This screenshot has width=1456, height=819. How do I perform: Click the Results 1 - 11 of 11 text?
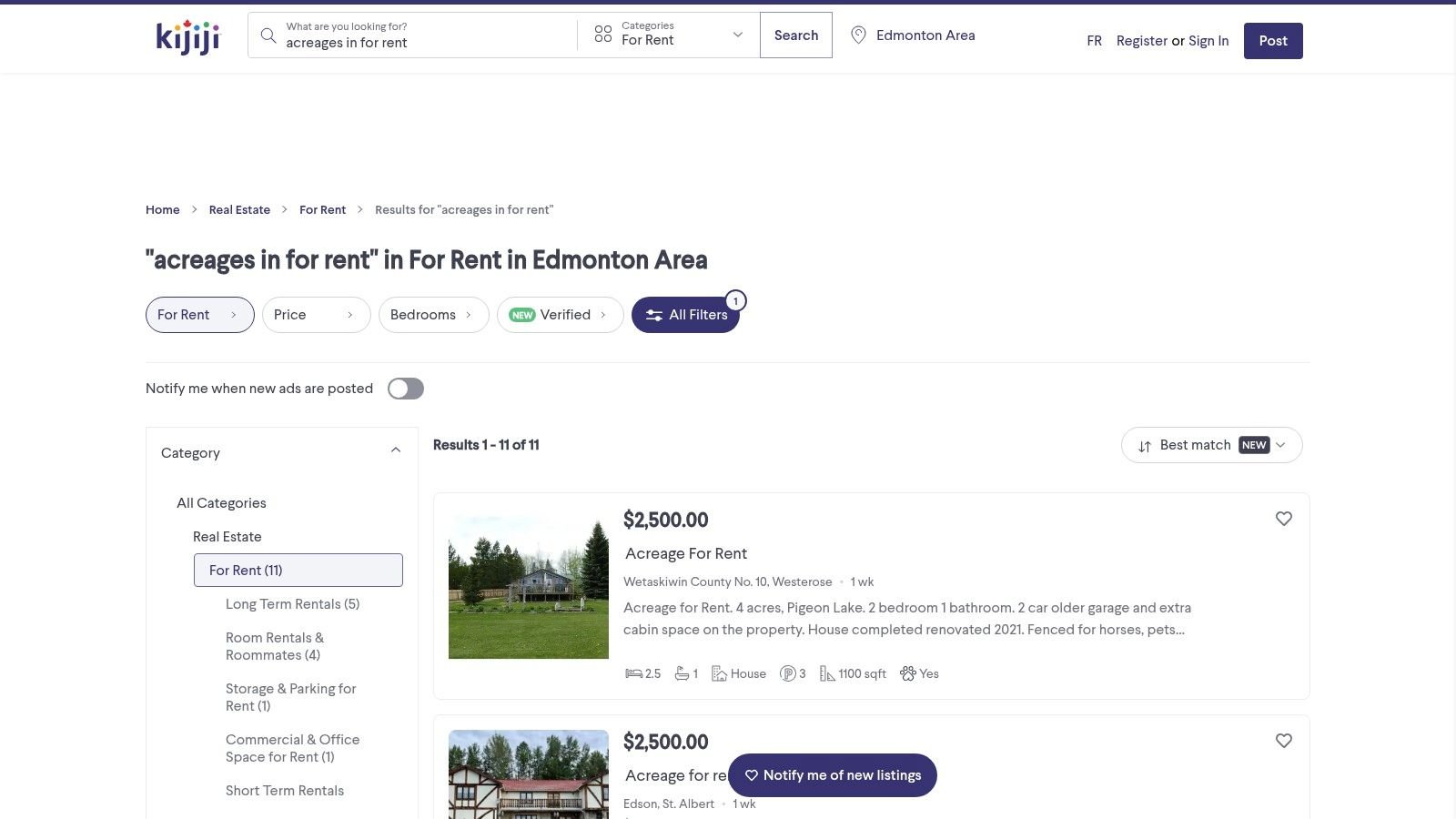[x=486, y=445]
